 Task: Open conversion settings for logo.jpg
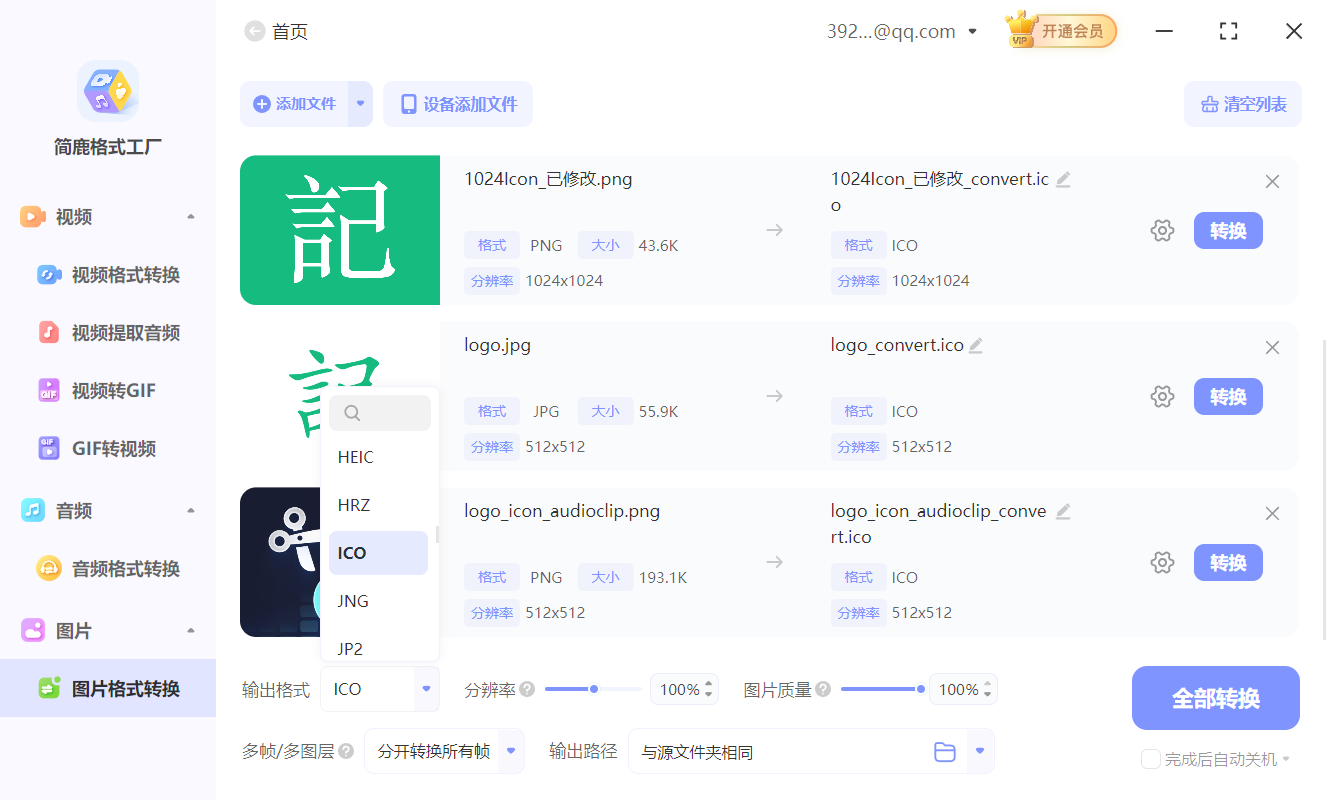click(x=1162, y=396)
